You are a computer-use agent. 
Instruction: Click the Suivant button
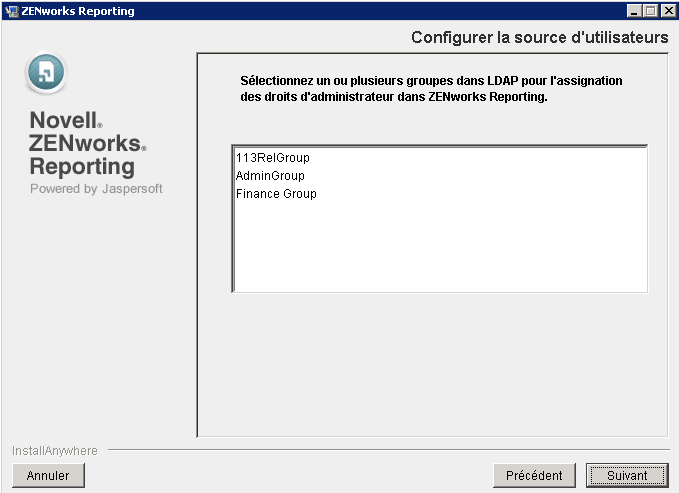click(627, 475)
